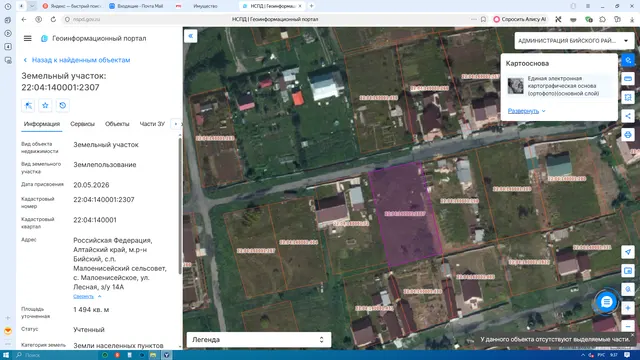Reload the browser page
The height and width of the screenshot is (360, 640).
53,19
